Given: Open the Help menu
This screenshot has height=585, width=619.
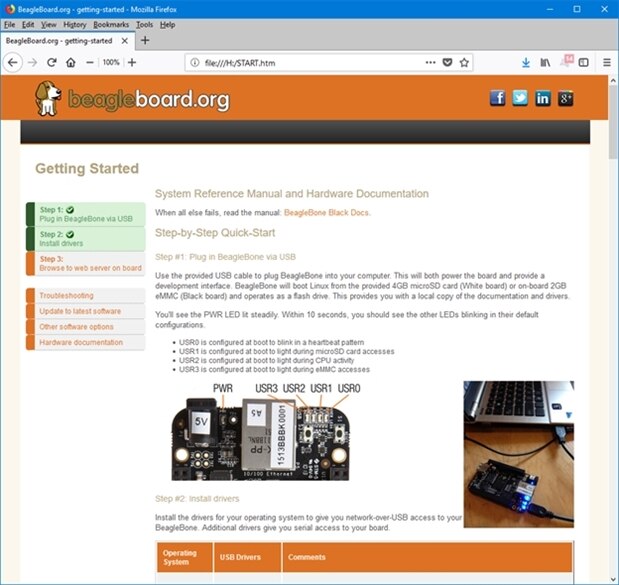Looking at the screenshot, I should (x=167, y=24).
